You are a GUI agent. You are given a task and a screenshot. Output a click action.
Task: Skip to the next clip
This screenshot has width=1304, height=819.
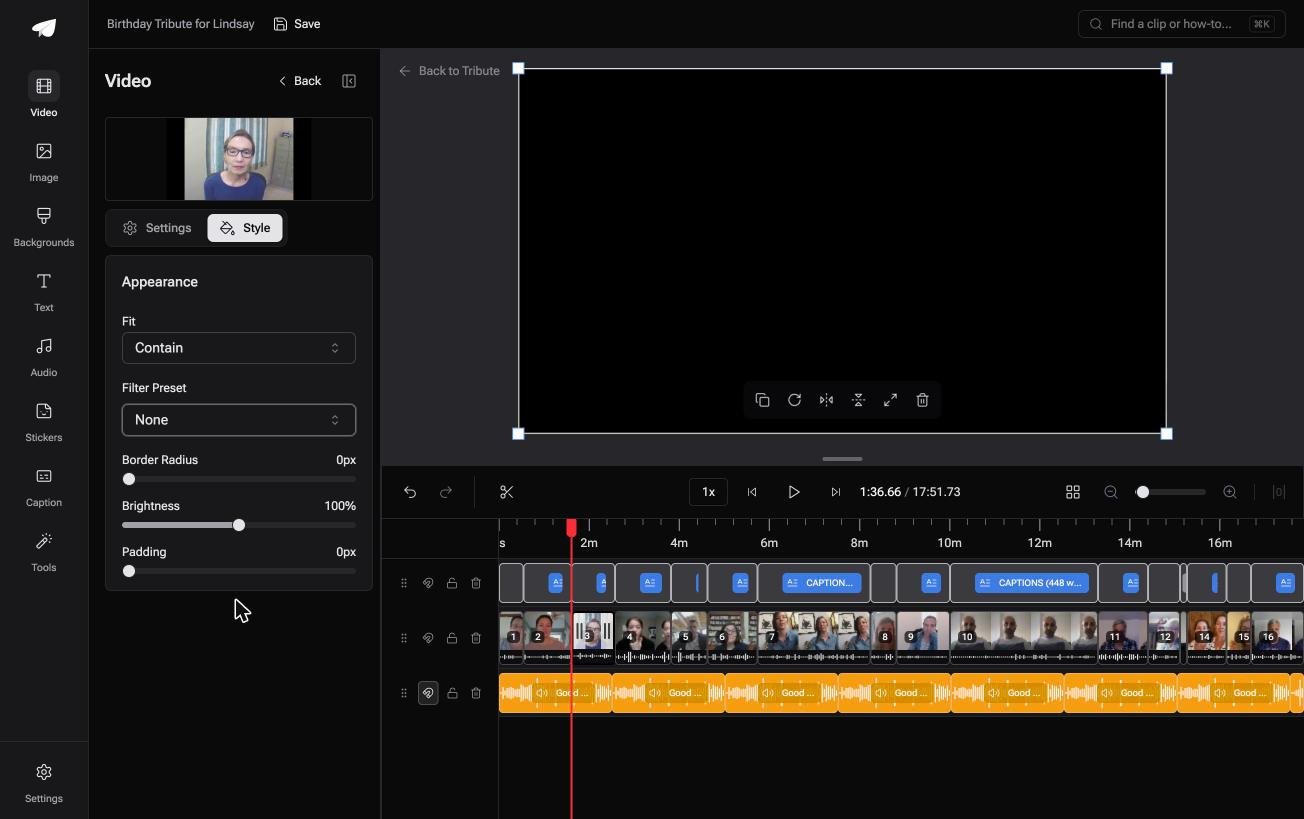(x=836, y=492)
